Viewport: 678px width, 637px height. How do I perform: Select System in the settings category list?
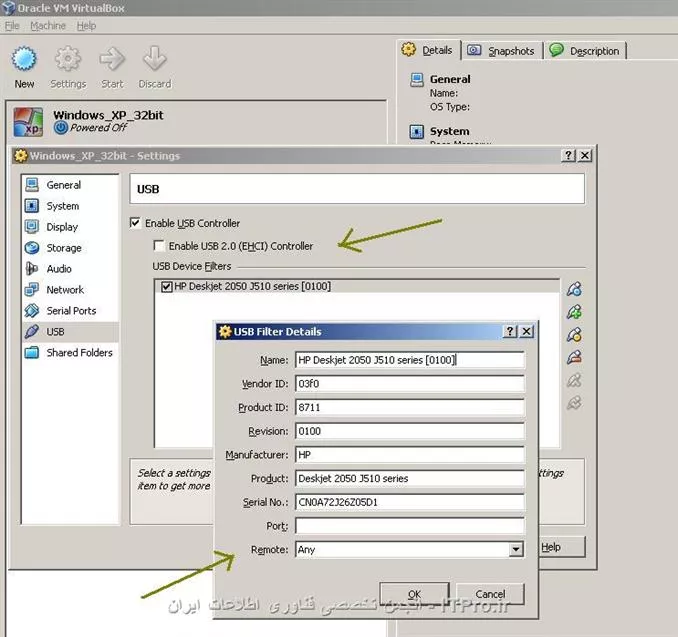(x=70, y=206)
